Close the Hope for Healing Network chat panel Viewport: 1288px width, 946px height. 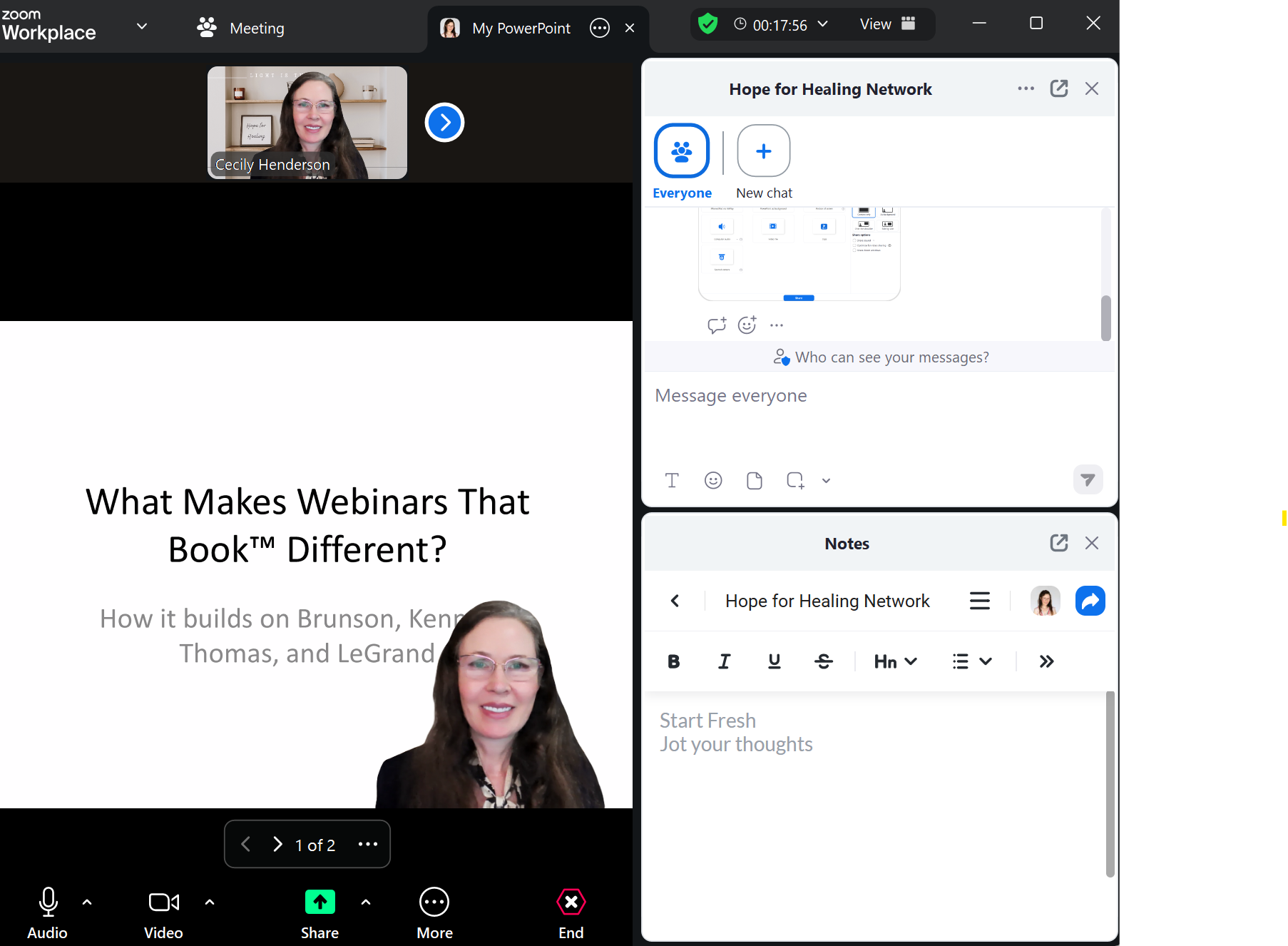(1092, 88)
